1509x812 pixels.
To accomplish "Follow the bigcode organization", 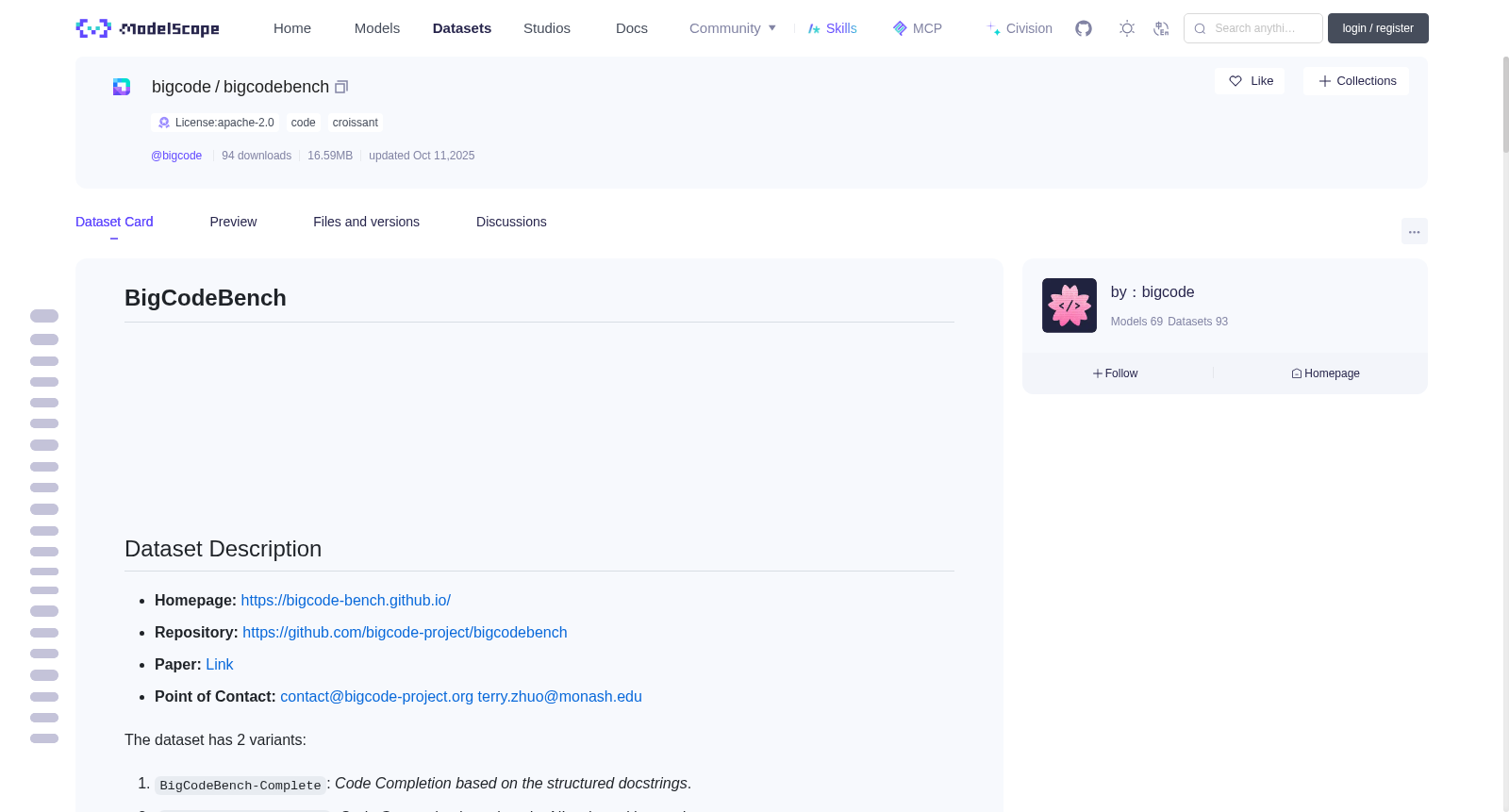I will (1116, 373).
